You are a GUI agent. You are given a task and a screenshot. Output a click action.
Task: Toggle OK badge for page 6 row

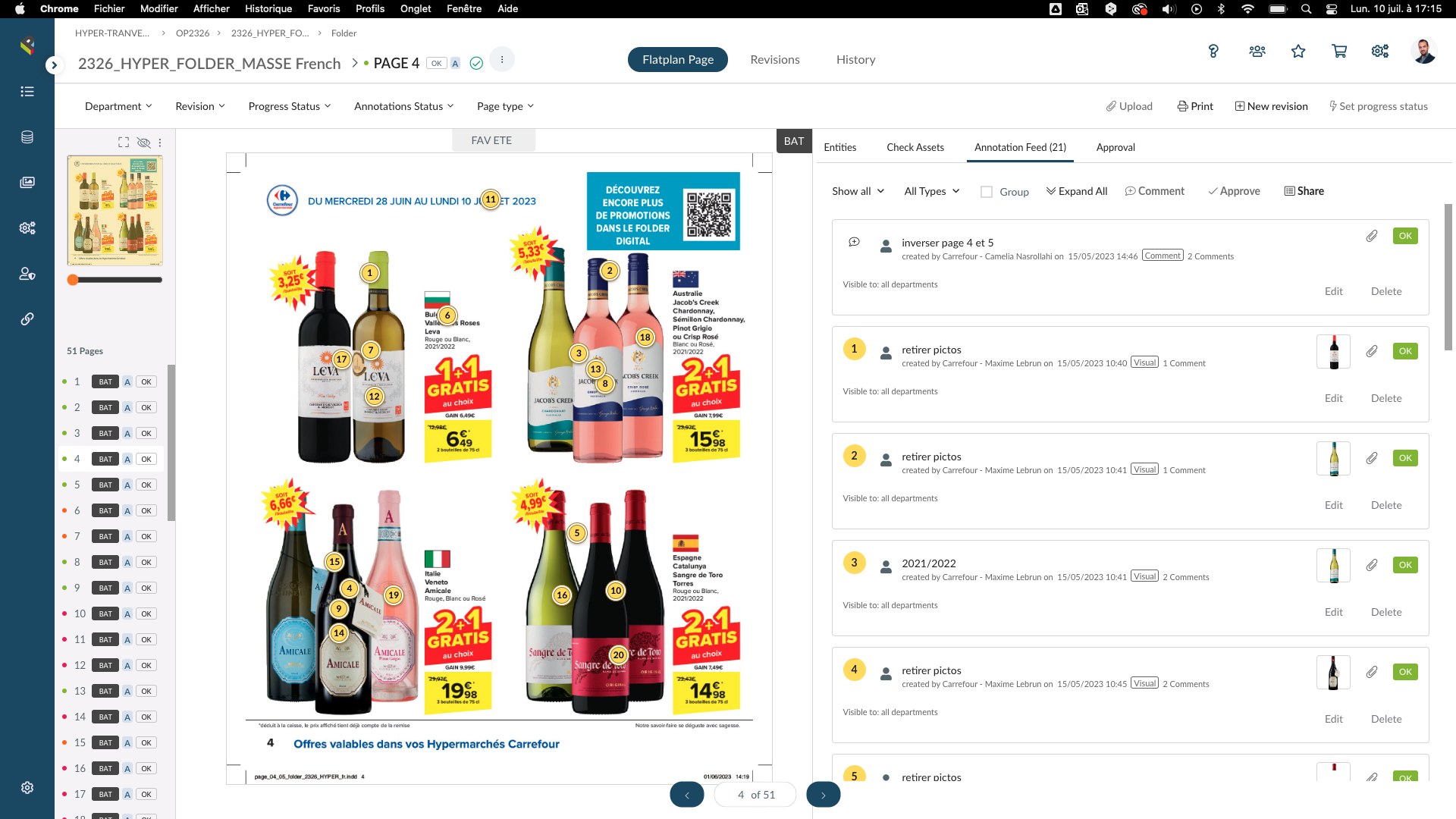click(146, 510)
